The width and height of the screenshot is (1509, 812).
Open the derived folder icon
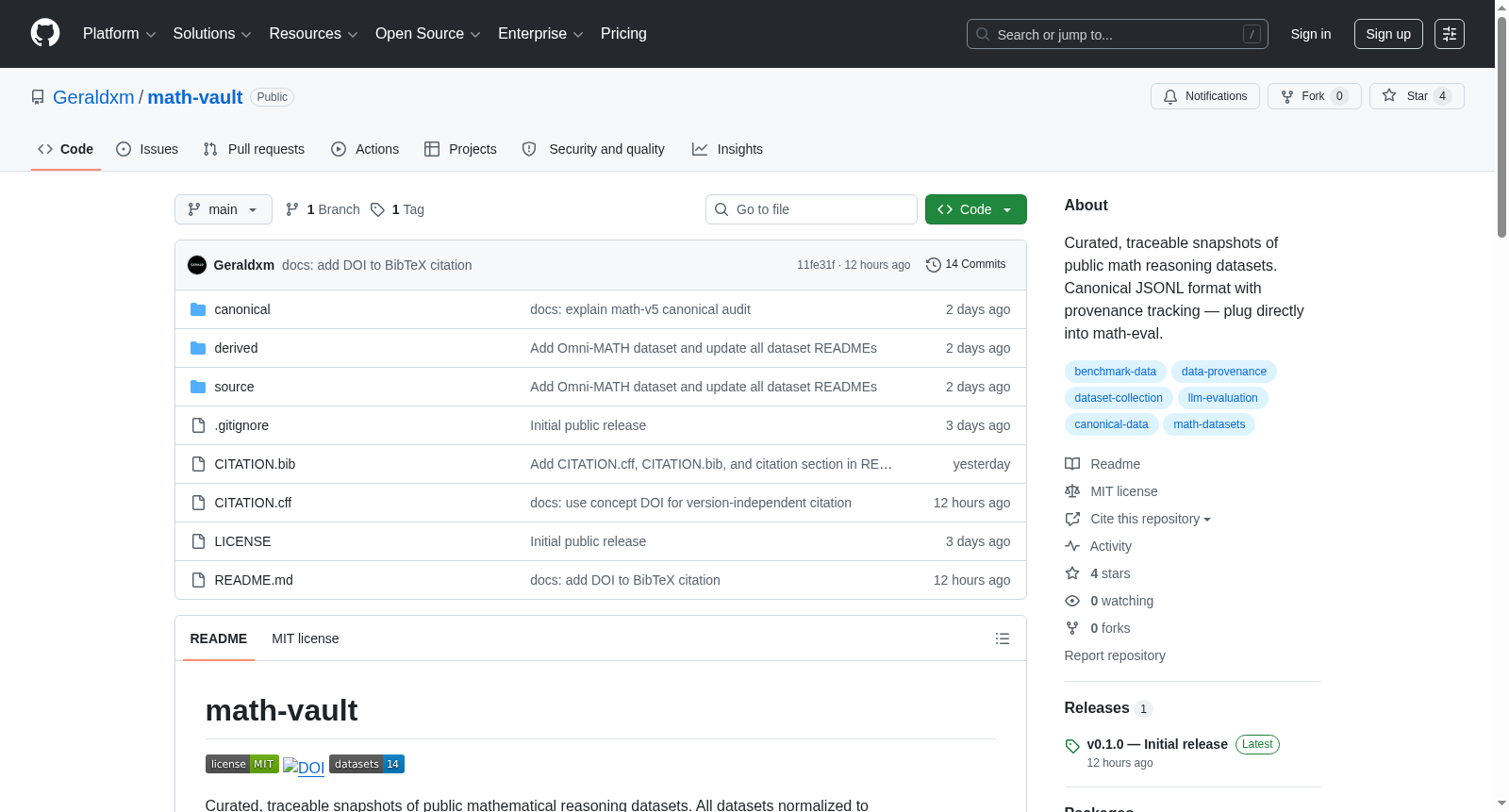coord(198,348)
